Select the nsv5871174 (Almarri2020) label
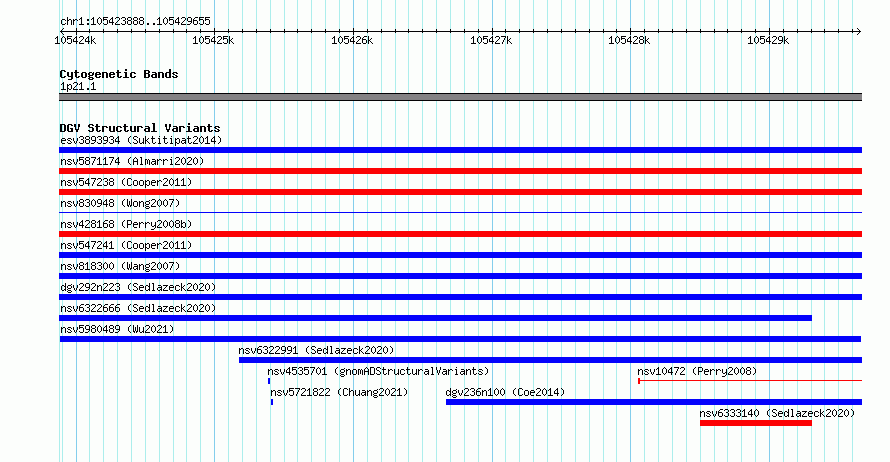890x462 pixels. point(132,161)
